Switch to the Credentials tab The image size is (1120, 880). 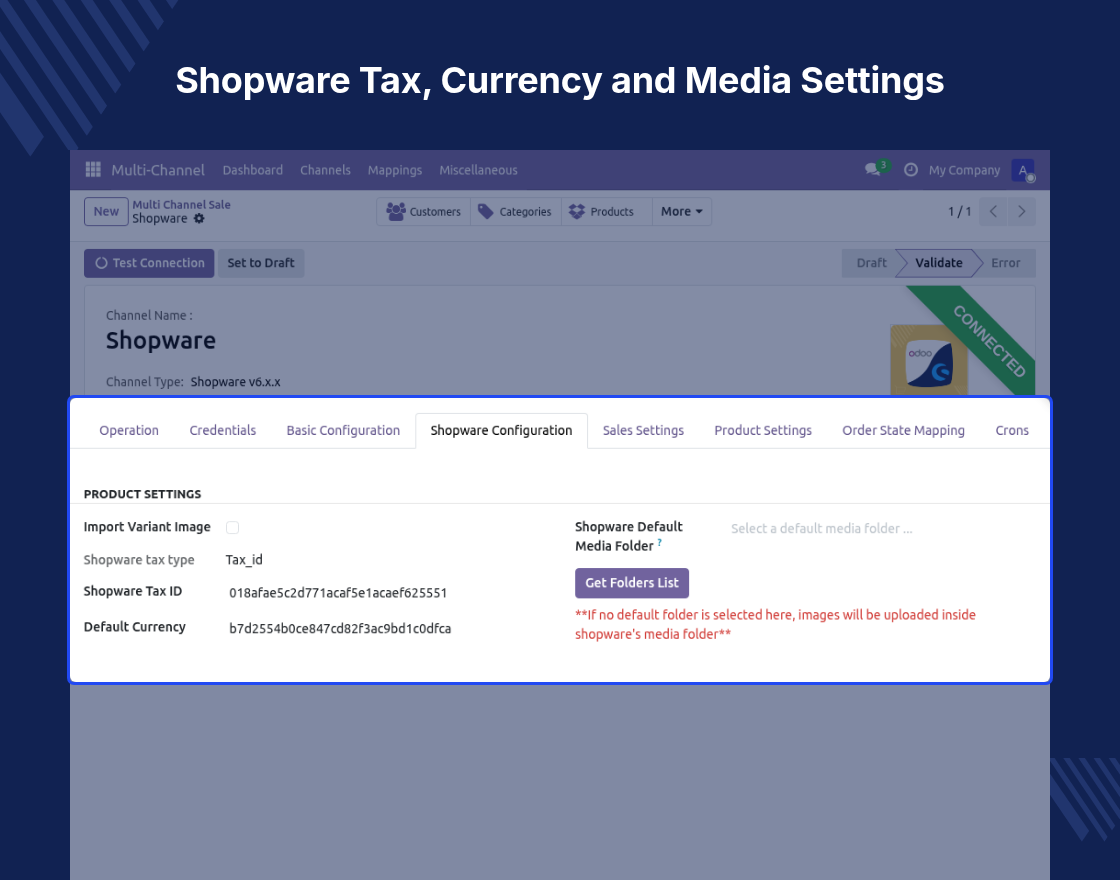point(223,430)
